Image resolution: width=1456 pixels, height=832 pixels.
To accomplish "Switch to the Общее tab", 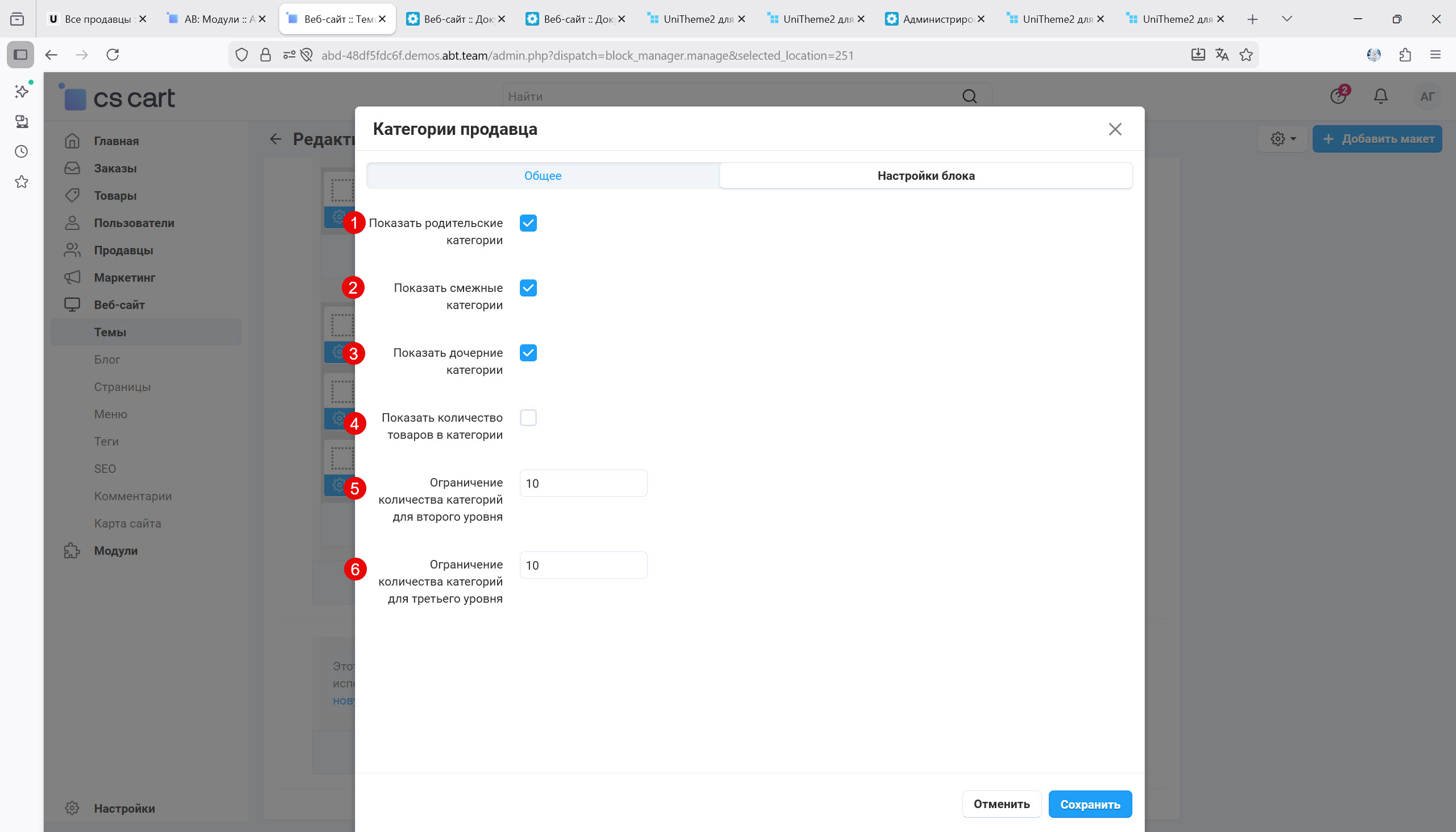I will pyautogui.click(x=542, y=175).
